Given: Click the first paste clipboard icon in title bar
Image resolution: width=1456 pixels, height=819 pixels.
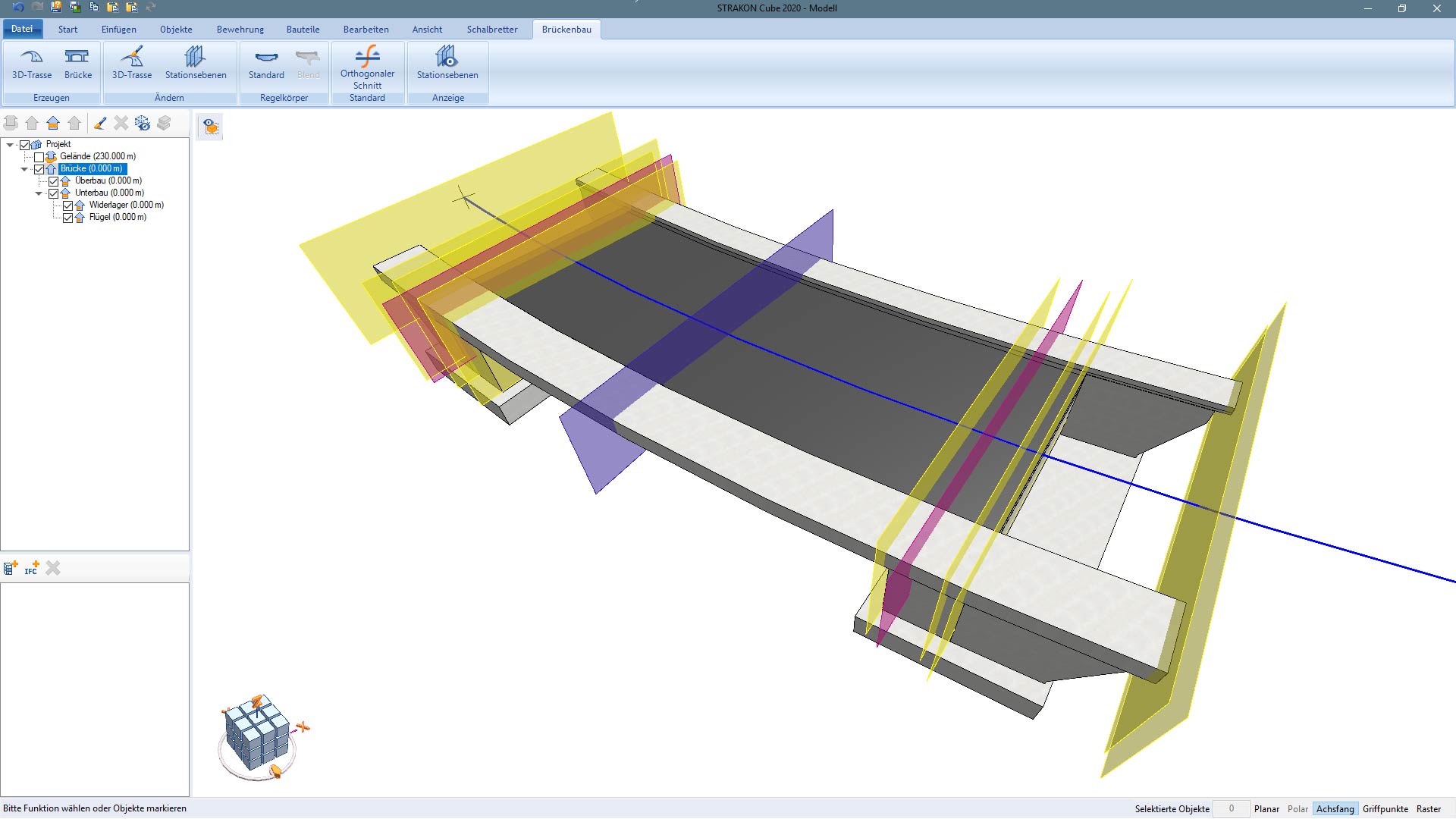Looking at the screenshot, I should pyautogui.click(x=113, y=8).
